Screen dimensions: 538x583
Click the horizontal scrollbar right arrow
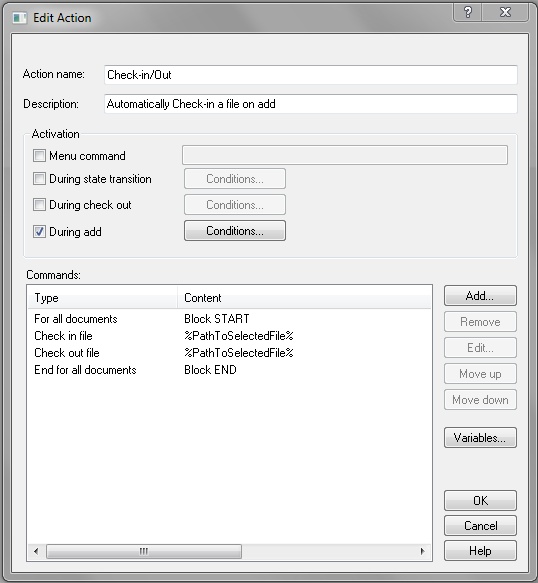[422, 551]
